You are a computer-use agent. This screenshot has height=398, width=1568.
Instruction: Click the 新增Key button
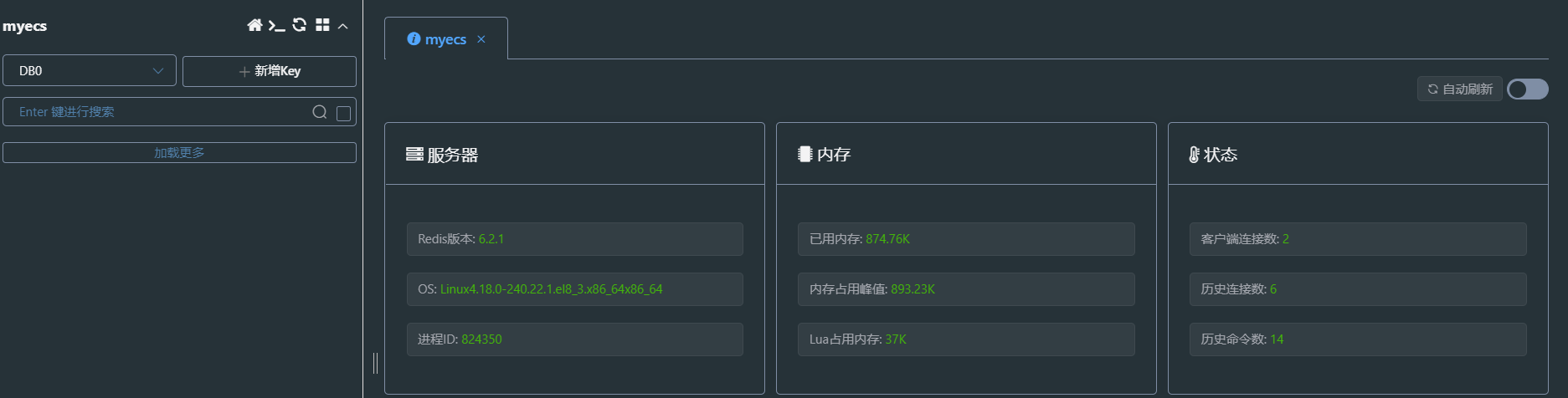coord(270,71)
